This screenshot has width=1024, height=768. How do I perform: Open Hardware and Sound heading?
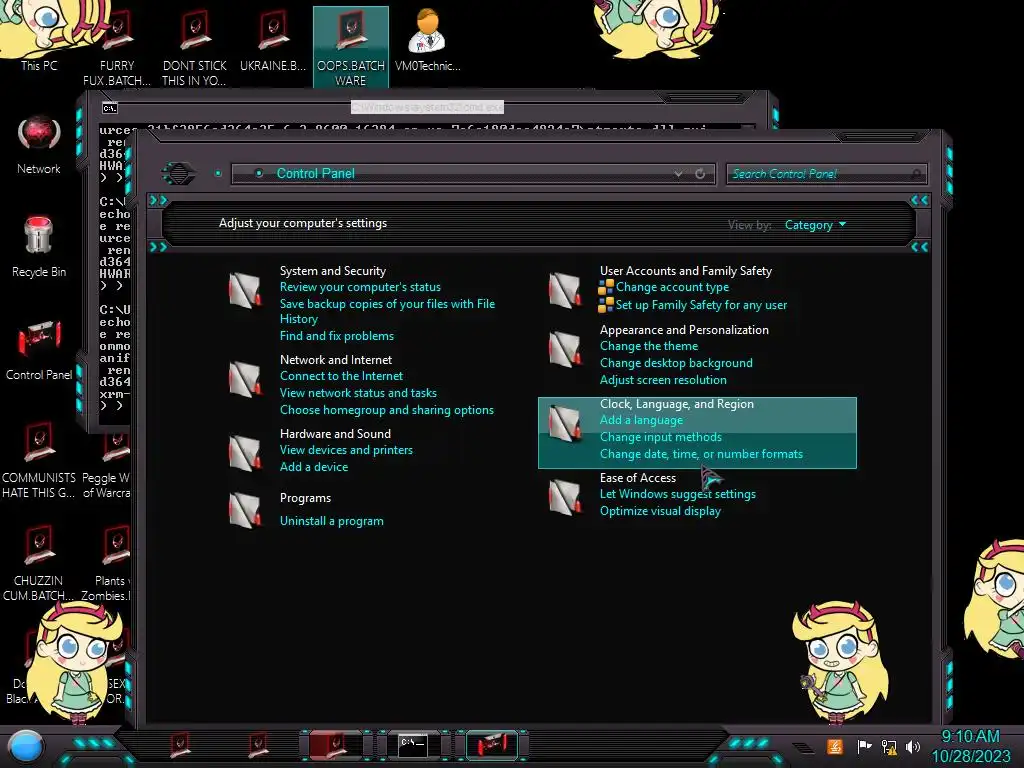[335, 434]
